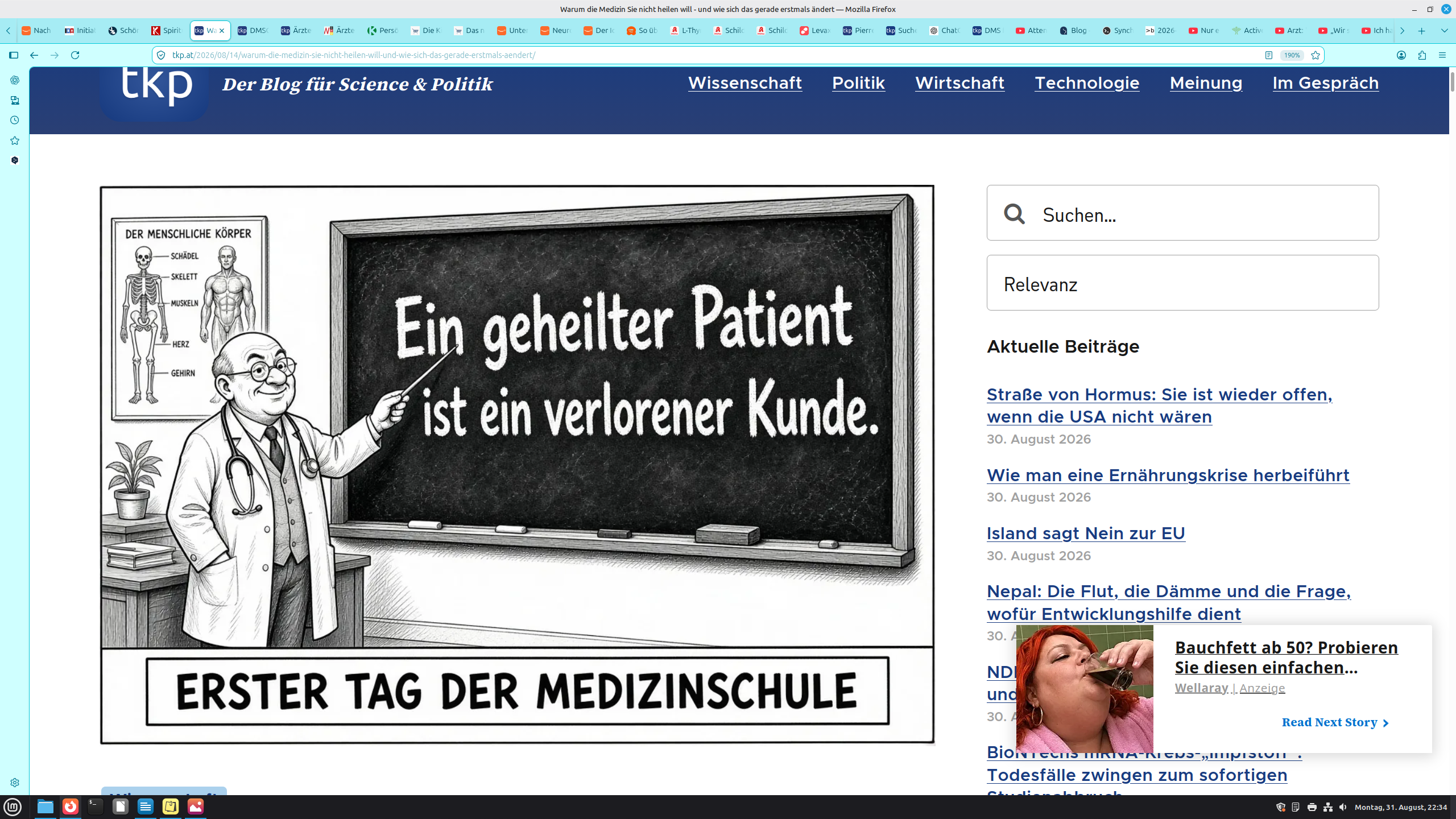Screen dimensions: 1456x819
Task: Open the Linux Mint start menu
Action: tap(13, 806)
